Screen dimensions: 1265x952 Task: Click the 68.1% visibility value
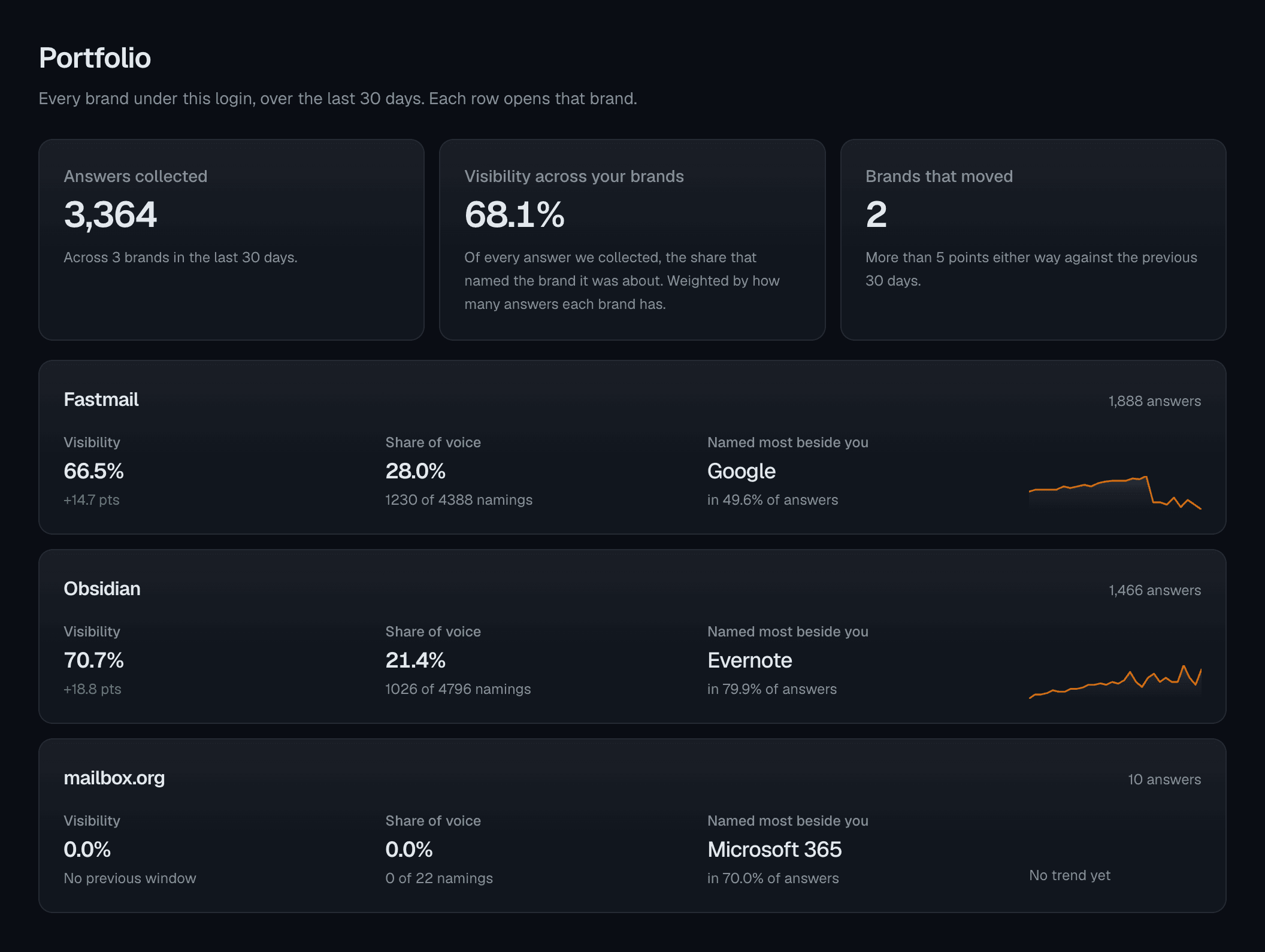515,214
